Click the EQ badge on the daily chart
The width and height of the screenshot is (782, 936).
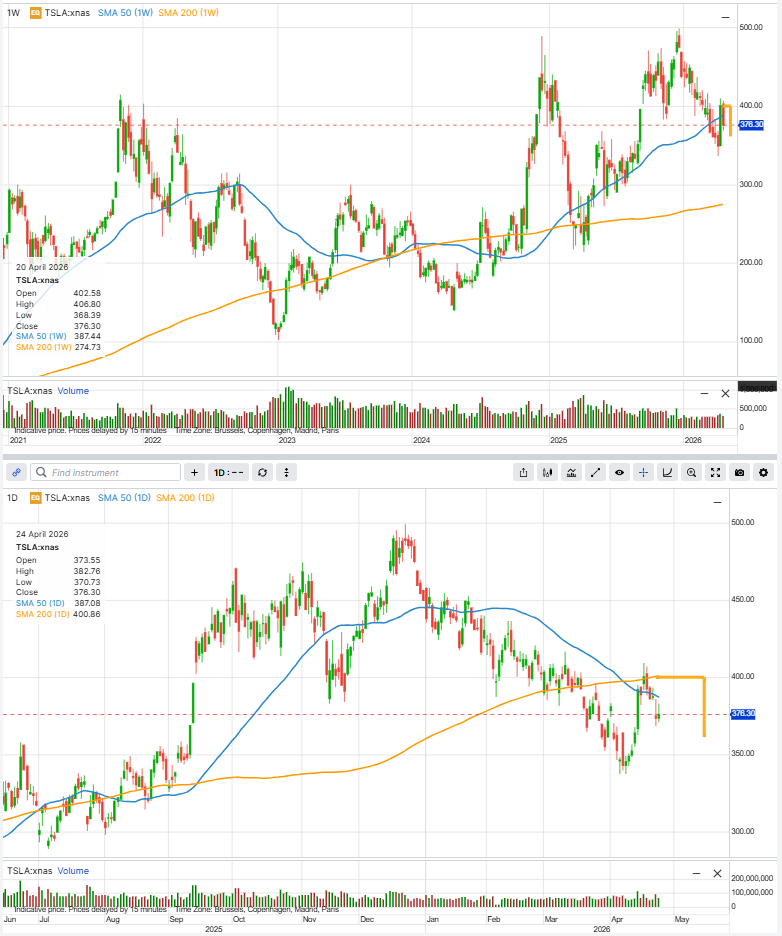(36, 497)
